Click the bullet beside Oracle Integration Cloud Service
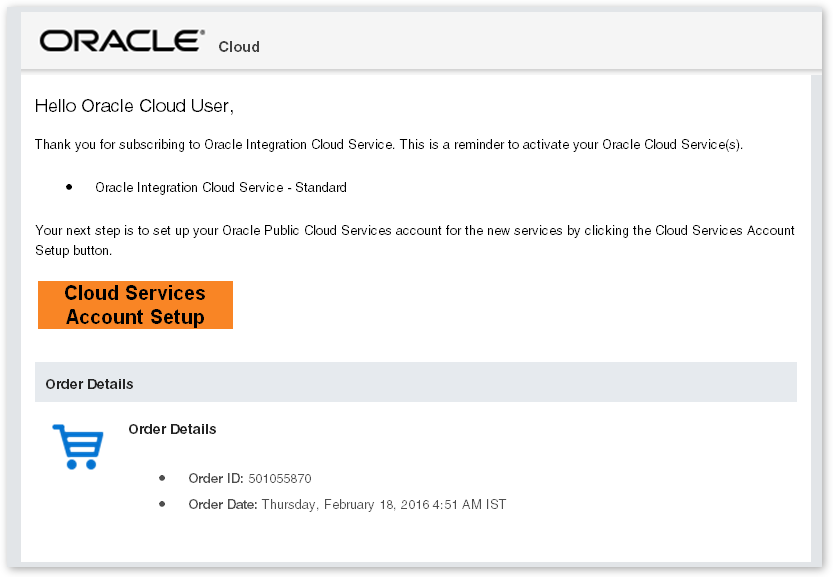Image resolution: width=833 pixels, height=577 pixels. [68, 187]
